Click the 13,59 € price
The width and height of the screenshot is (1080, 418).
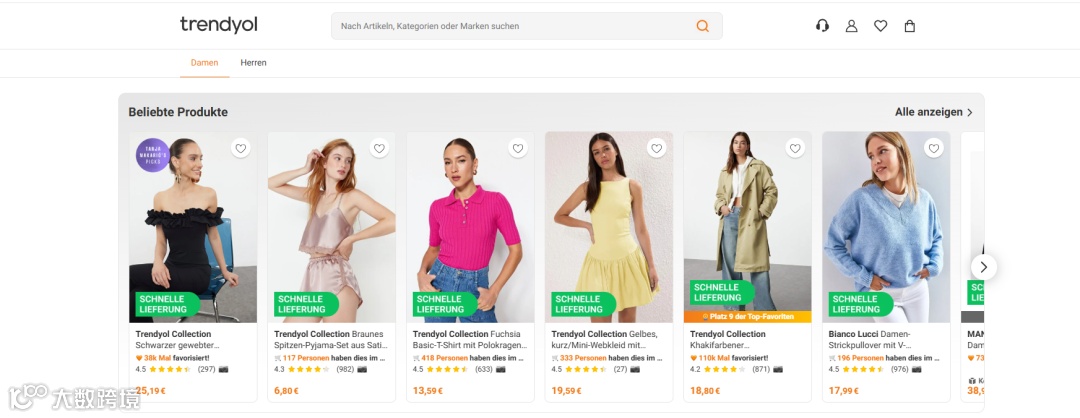click(x=428, y=391)
